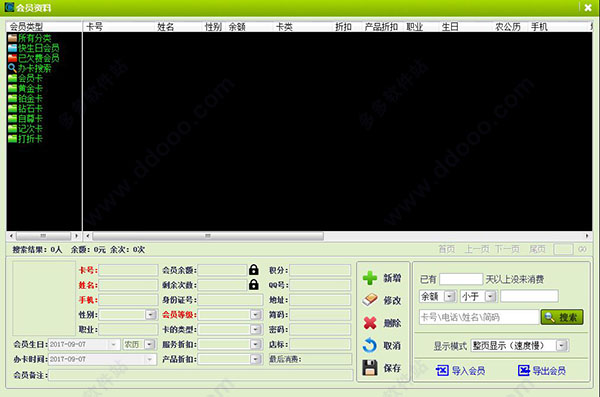Open the 卡的类型 card type dropdown
The width and height of the screenshot is (600, 397).
[256, 329]
